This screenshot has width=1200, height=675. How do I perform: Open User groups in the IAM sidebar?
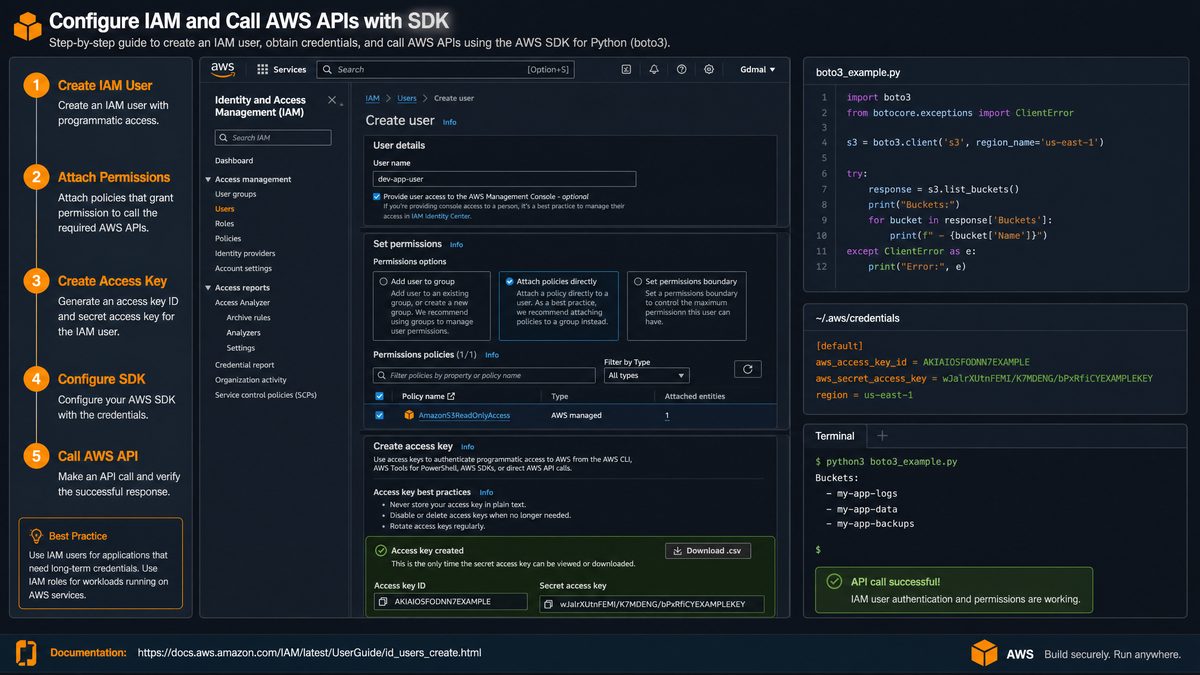(236, 194)
